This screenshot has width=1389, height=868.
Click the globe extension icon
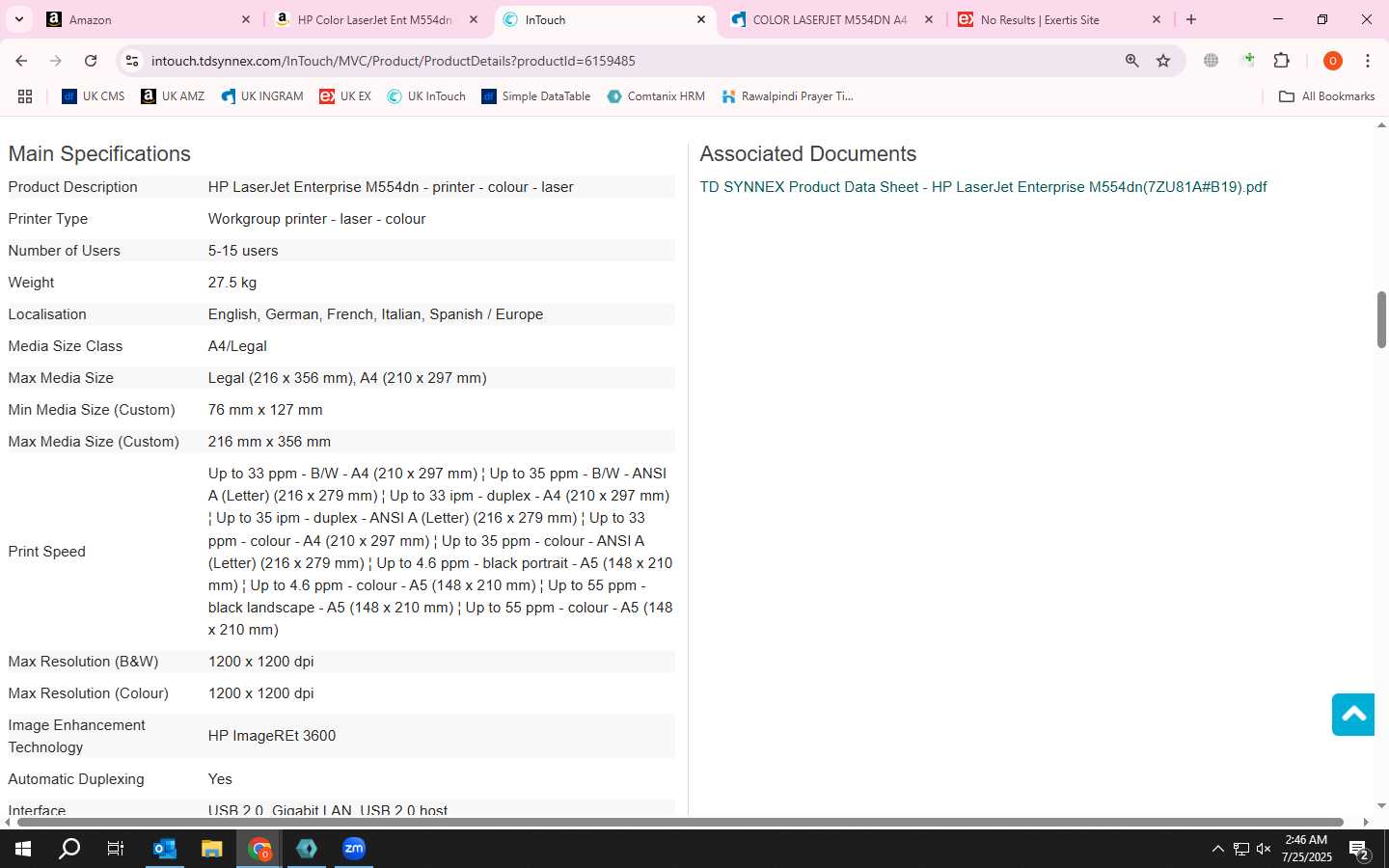click(x=1211, y=61)
